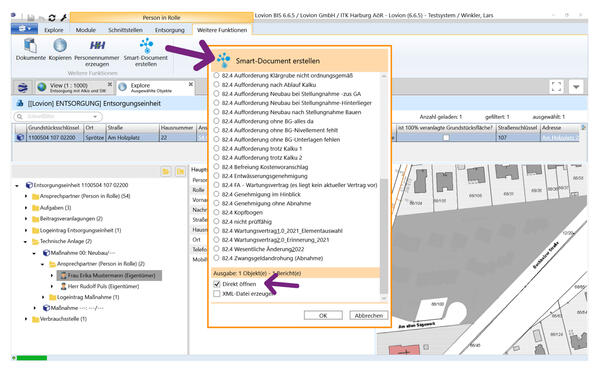Click the first yellow folder button above tree
Image resolution: width=600 pixels, height=372 pixels.
point(166,171)
